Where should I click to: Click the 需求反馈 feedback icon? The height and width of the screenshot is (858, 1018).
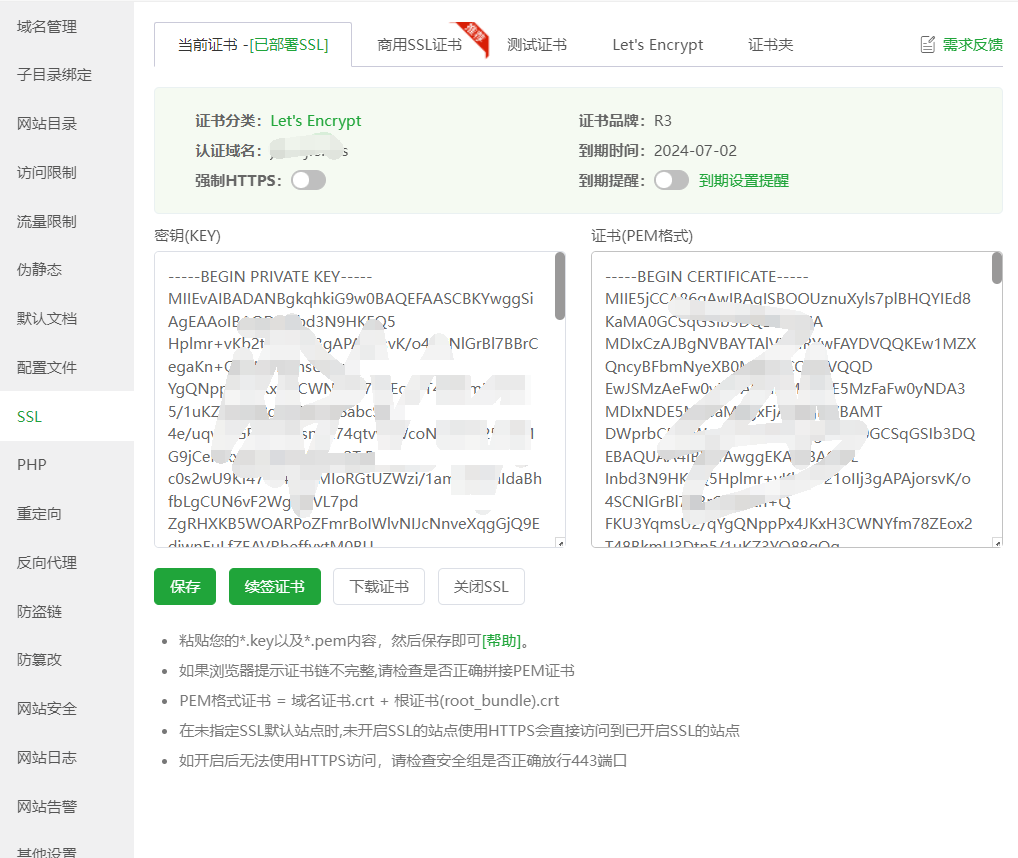click(927, 45)
